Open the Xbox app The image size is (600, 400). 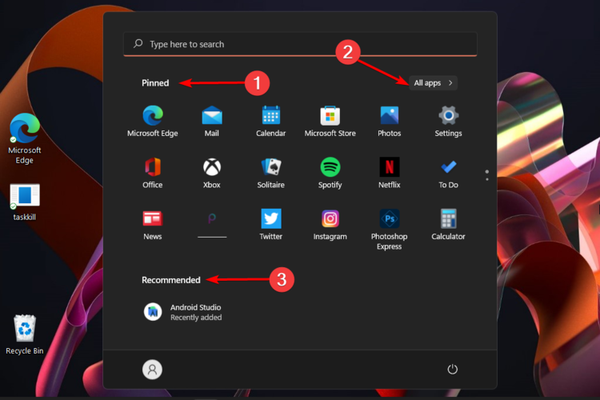[212, 173]
